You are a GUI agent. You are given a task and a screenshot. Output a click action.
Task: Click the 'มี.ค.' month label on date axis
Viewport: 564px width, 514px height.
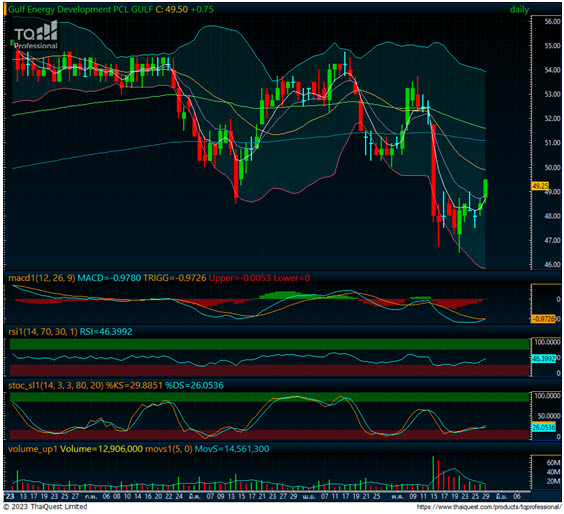(194, 496)
